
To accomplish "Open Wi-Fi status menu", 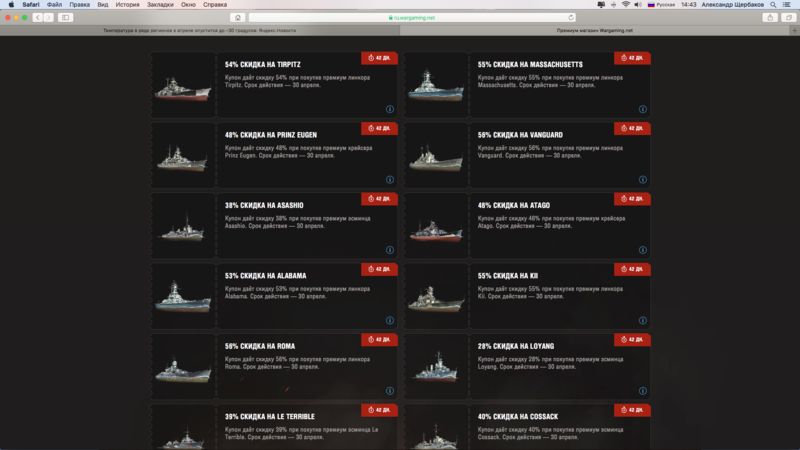I will point(626,5).
